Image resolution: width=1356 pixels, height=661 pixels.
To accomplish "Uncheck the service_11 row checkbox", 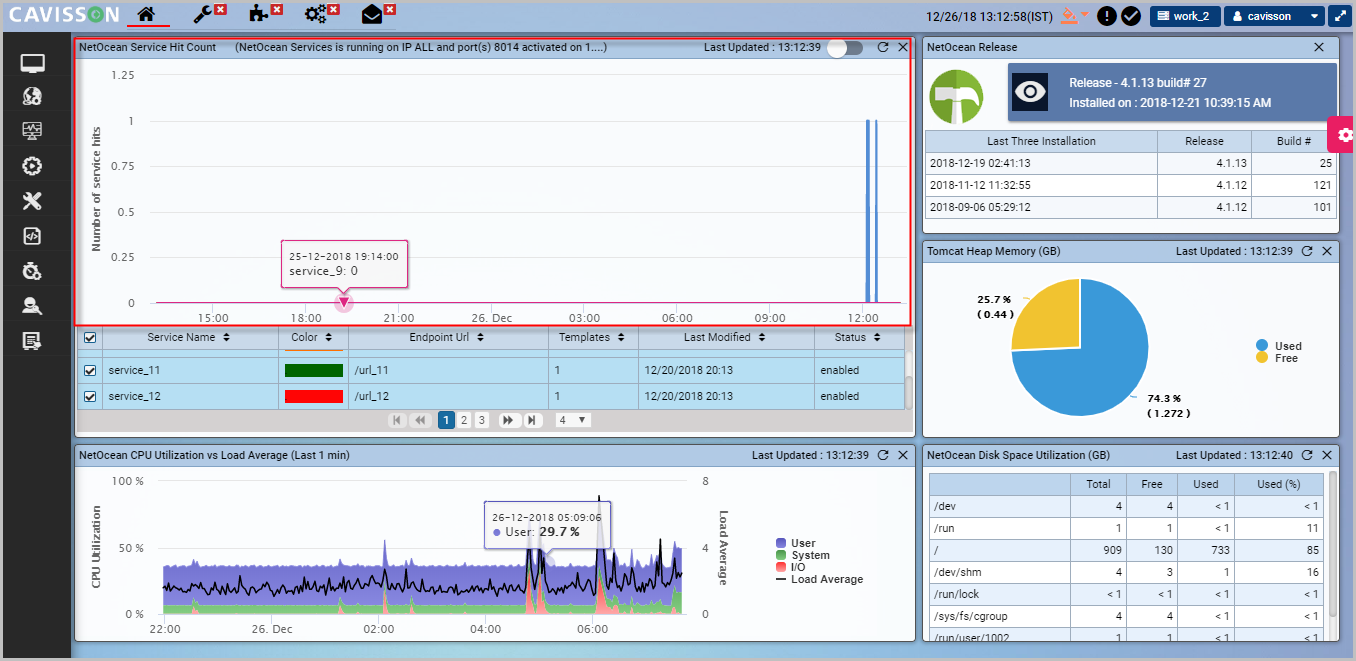I will coord(90,370).
